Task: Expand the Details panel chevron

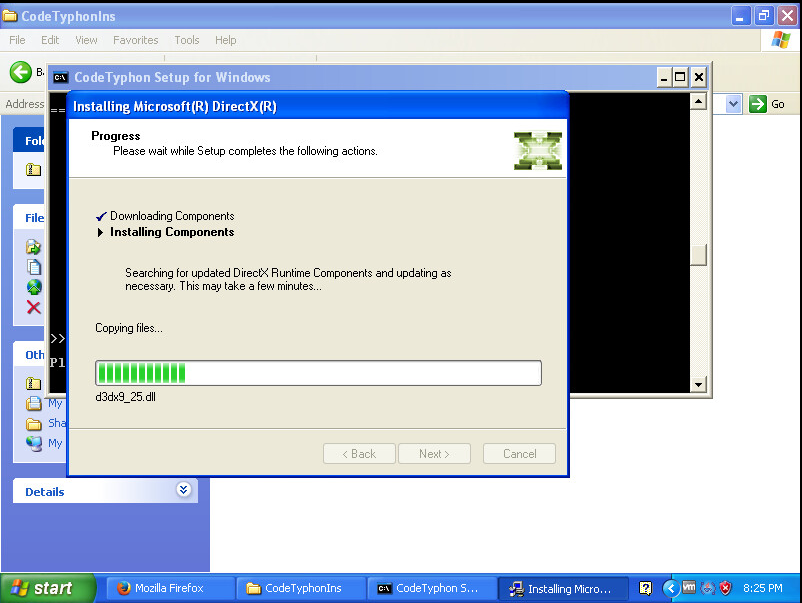Action: pos(183,490)
